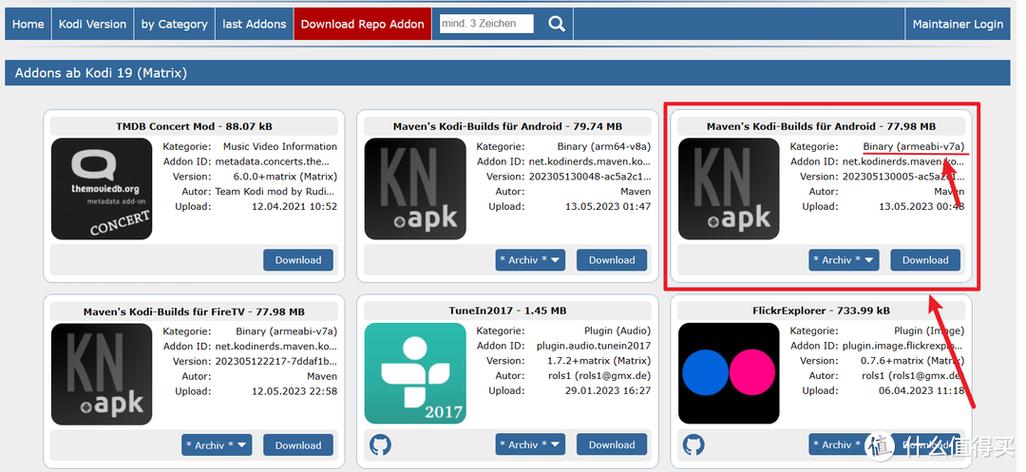This screenshot has width=1026, height=472.
Task: Open the last Addons menu
Action: [255, 24]
